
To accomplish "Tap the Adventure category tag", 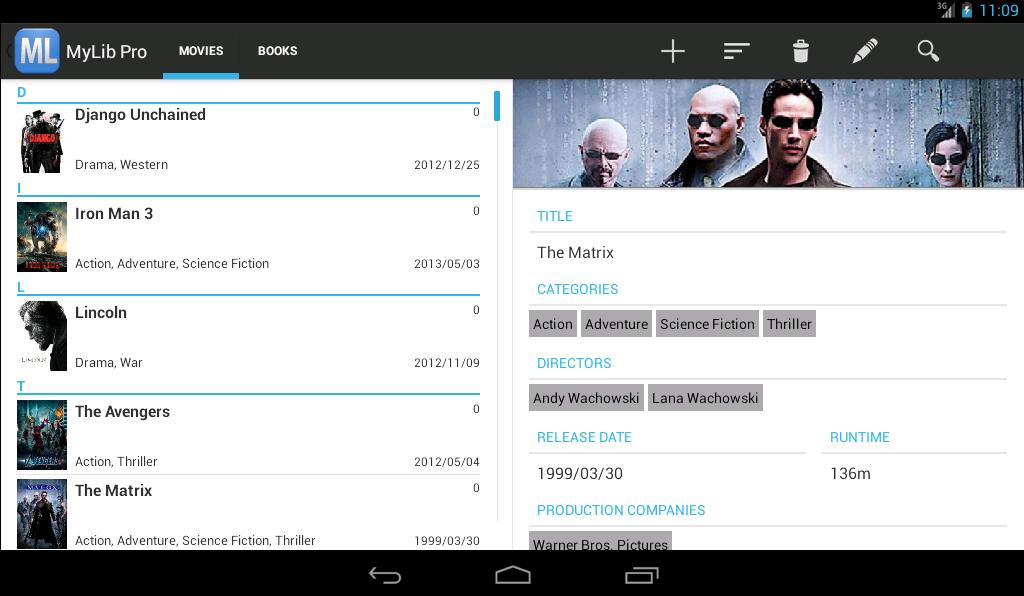I will tap(616, 324).
